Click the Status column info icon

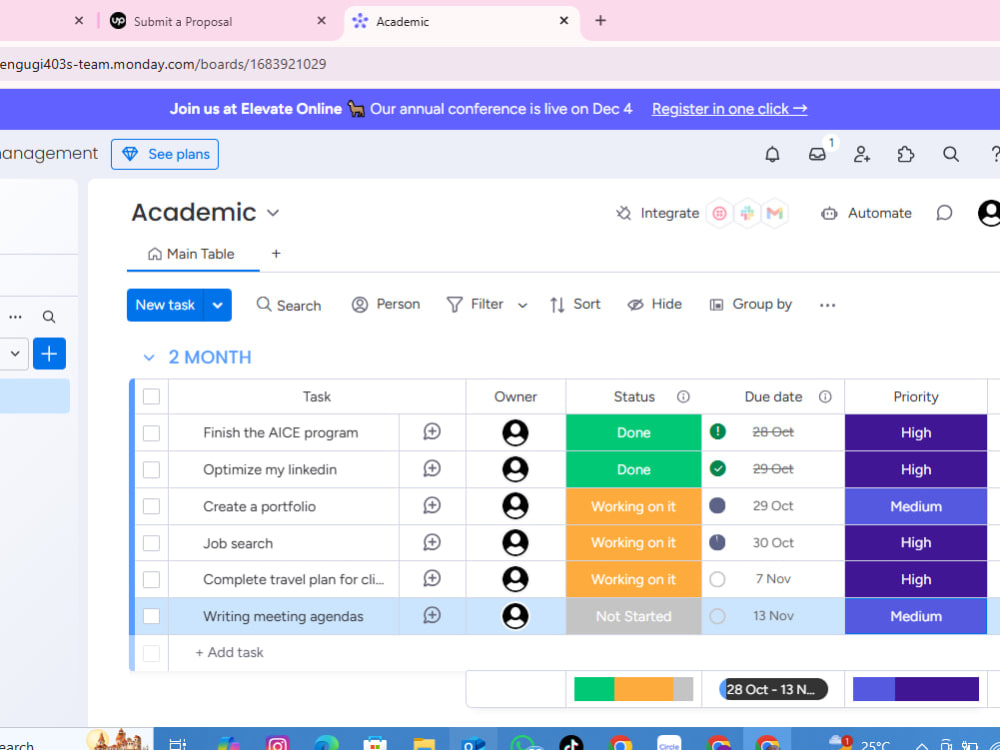pyautogui.click(x=683, y=397)
